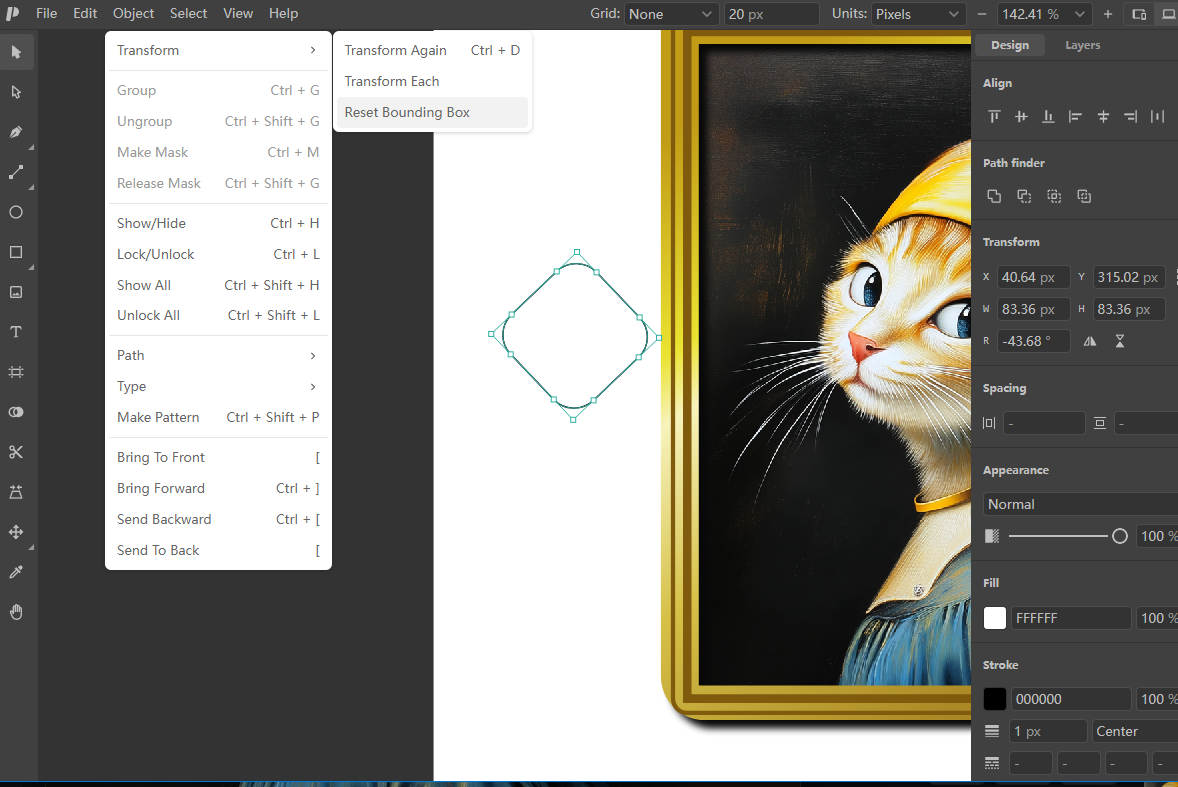The height and width of the screenshot is (787, 1178).
Task: Choose Make Pattern from Object menu
Action: click(218, 417)
